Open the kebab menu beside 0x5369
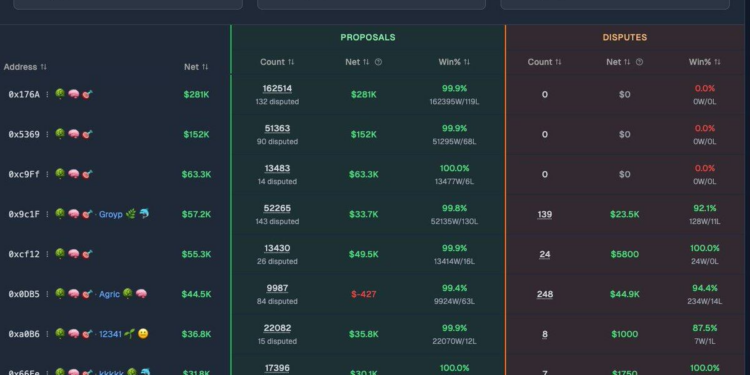The height and width of the screenshot is (375, 750). [x=47, y=134]
